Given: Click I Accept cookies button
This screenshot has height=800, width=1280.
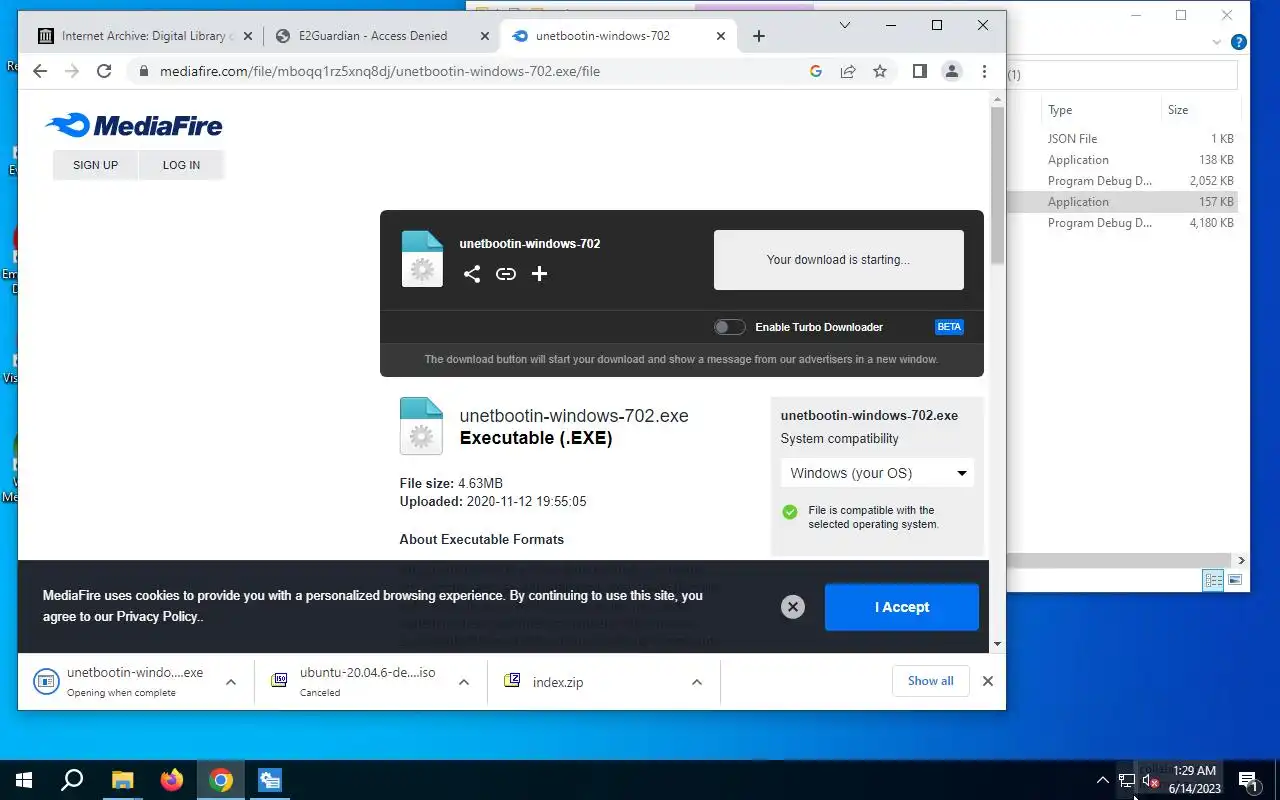Looking at the screenshot, I should 902,607.
